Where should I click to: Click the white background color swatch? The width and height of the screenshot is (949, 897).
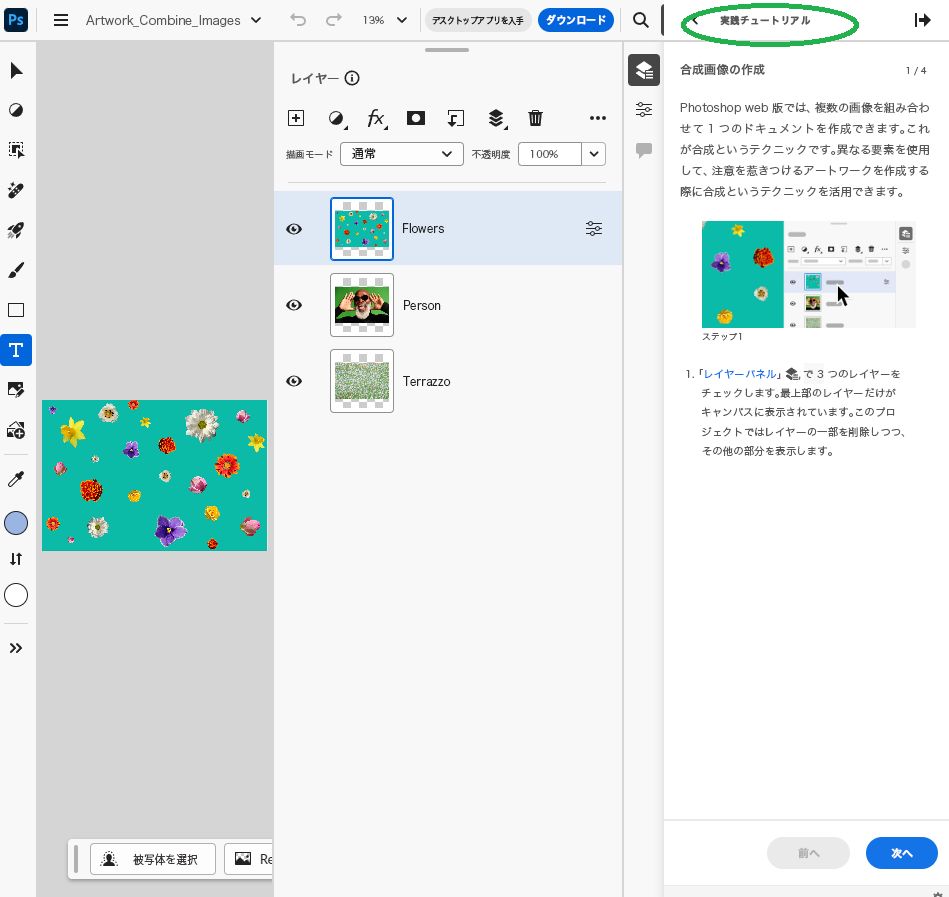coord(16,595)
